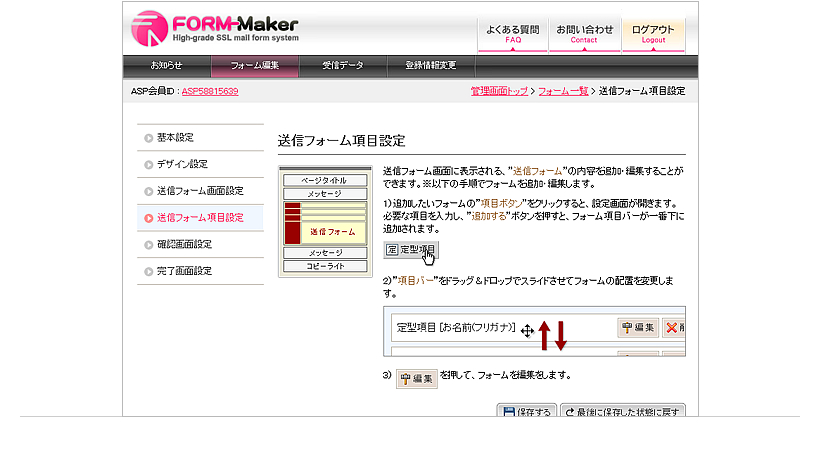This screenshot has height=460, width=820.
Task: Click the 編集 button in お名前(フリガナ) row
Action: (637, 328)
